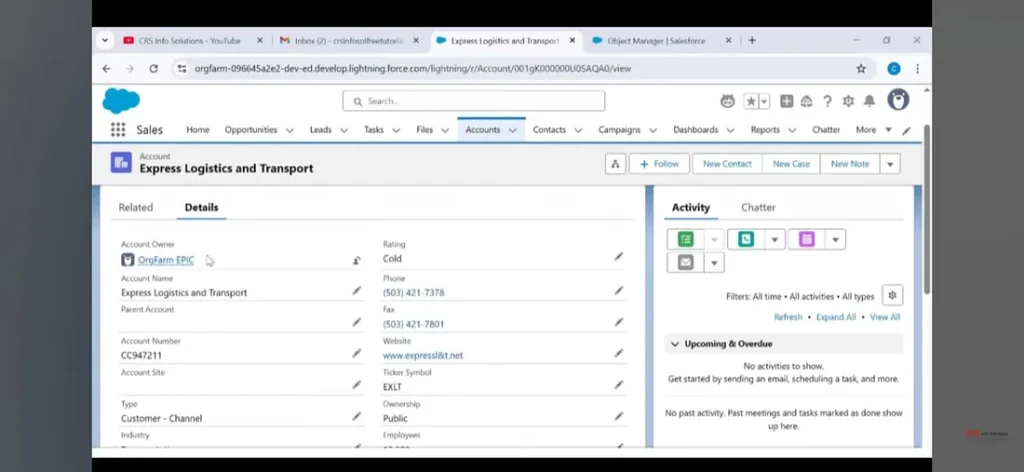View the account hierarchy icon
The height and width of the screenshot is (472, 1024).
coord(614,164)
